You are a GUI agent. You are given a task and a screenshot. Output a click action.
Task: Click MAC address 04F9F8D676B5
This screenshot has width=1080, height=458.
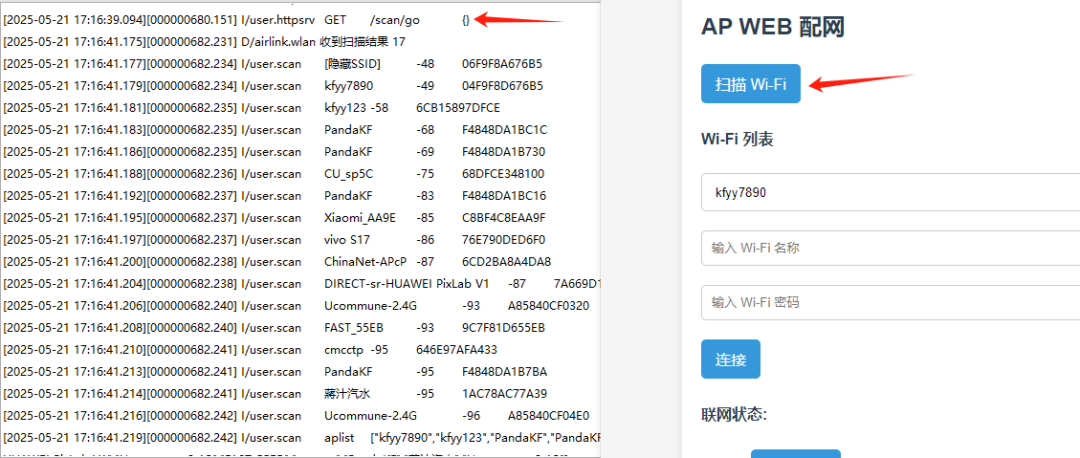502,86
